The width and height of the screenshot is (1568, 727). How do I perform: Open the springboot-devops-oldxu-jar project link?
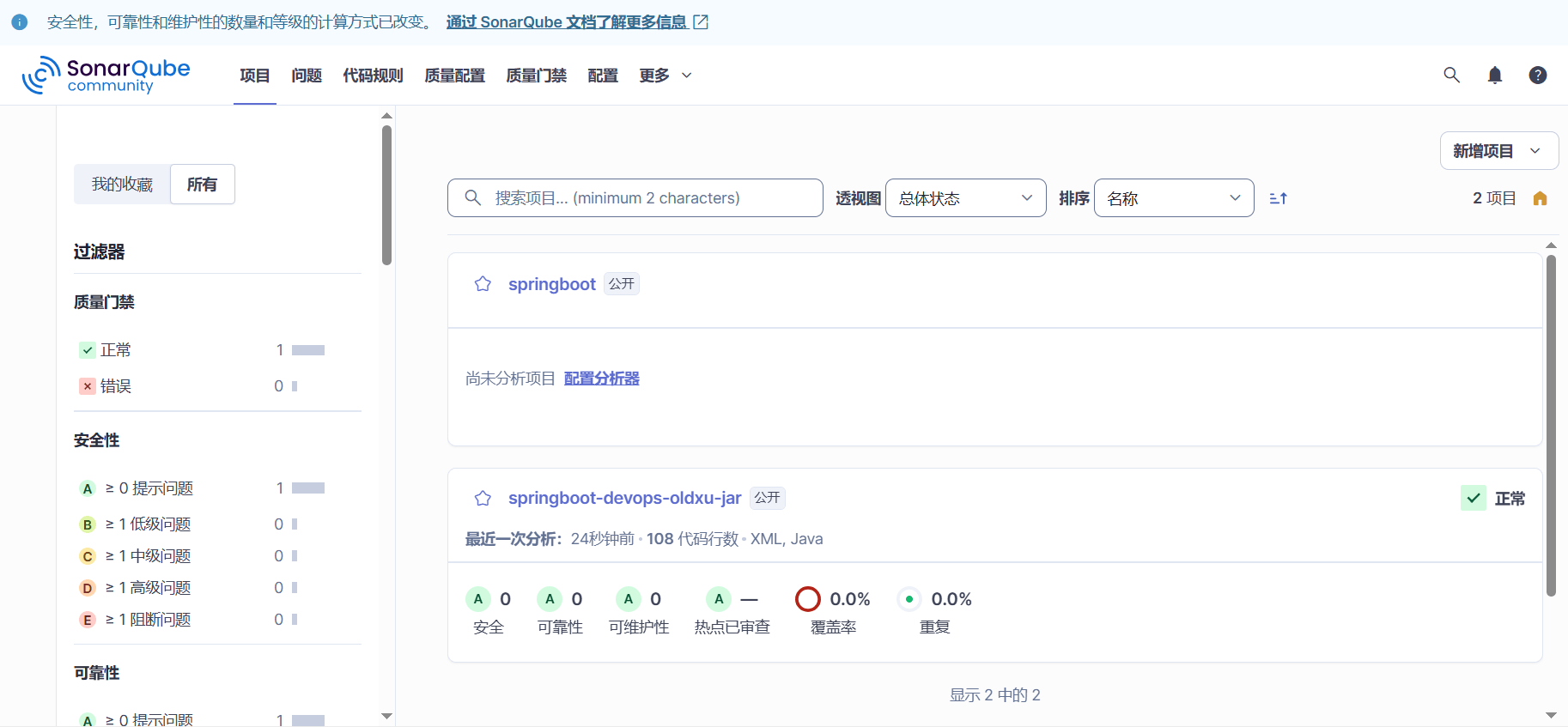(x=624, y=498)
